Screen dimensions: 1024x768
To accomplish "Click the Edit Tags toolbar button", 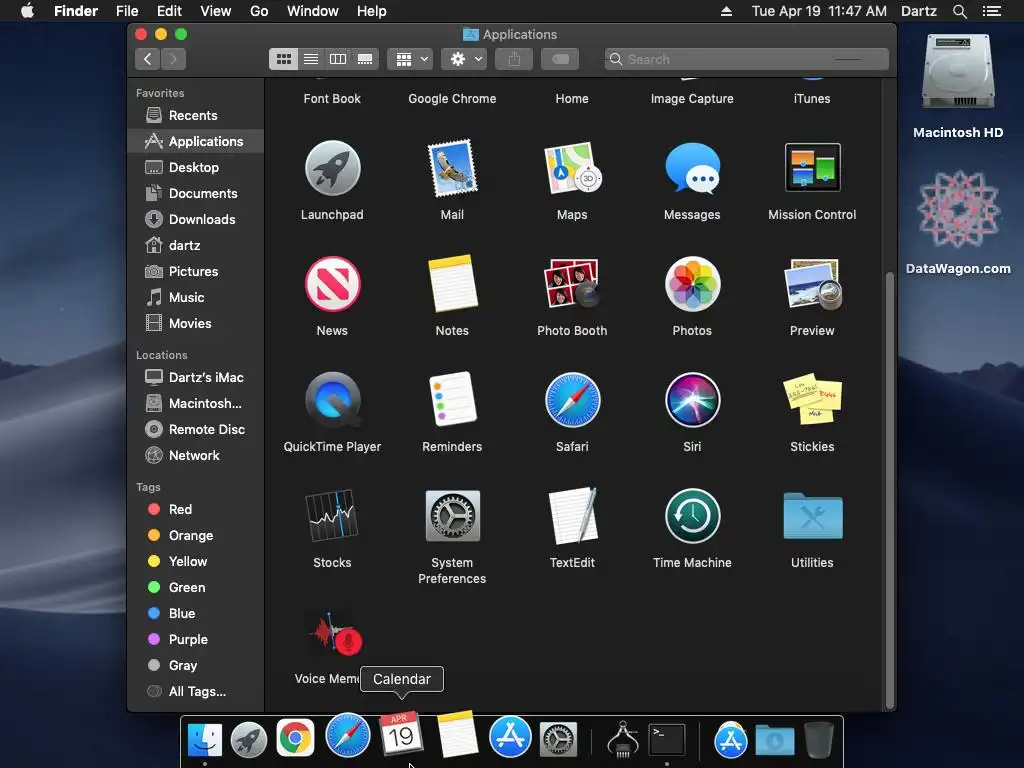I will 560,59.
